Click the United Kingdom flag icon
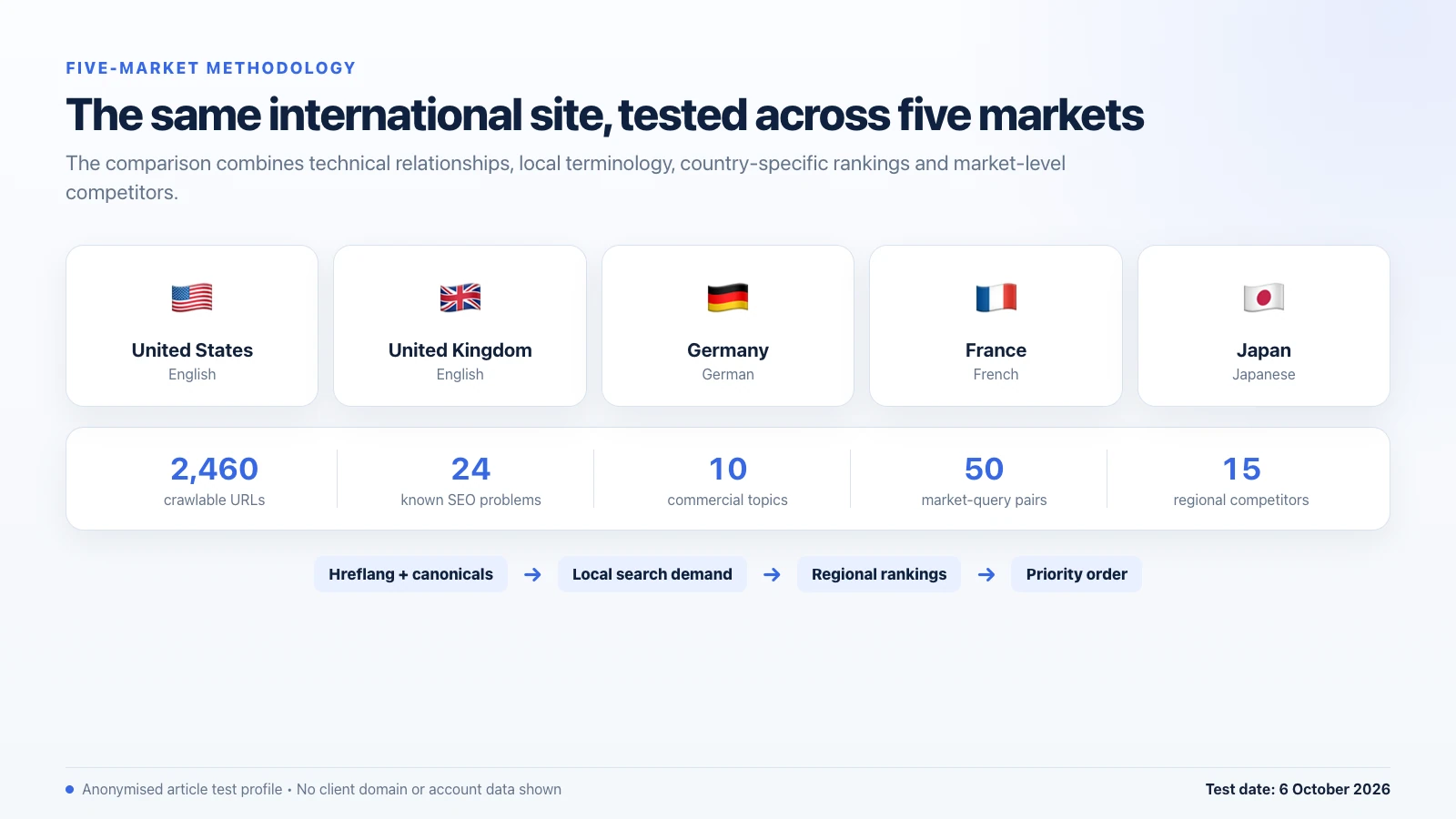The height and width of the screenshot is (819, 1456). (x=460, y=298)
